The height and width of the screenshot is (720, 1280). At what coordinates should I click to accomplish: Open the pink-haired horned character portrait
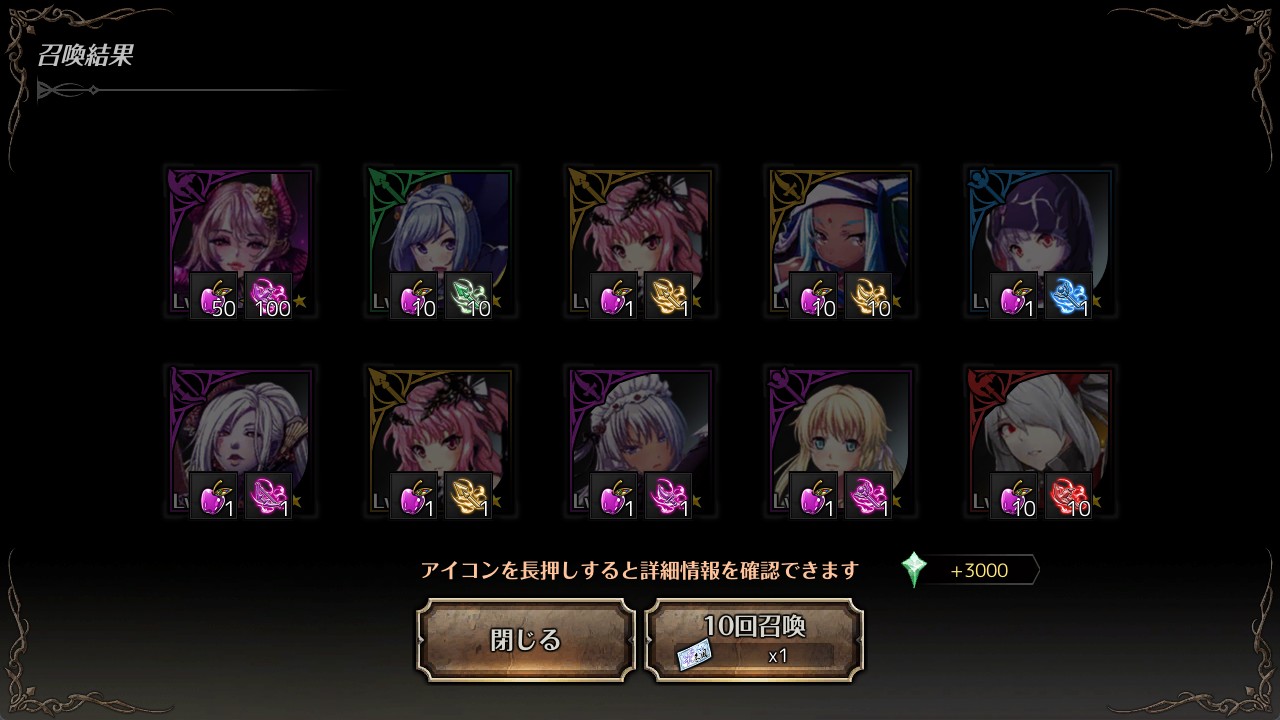241,242
